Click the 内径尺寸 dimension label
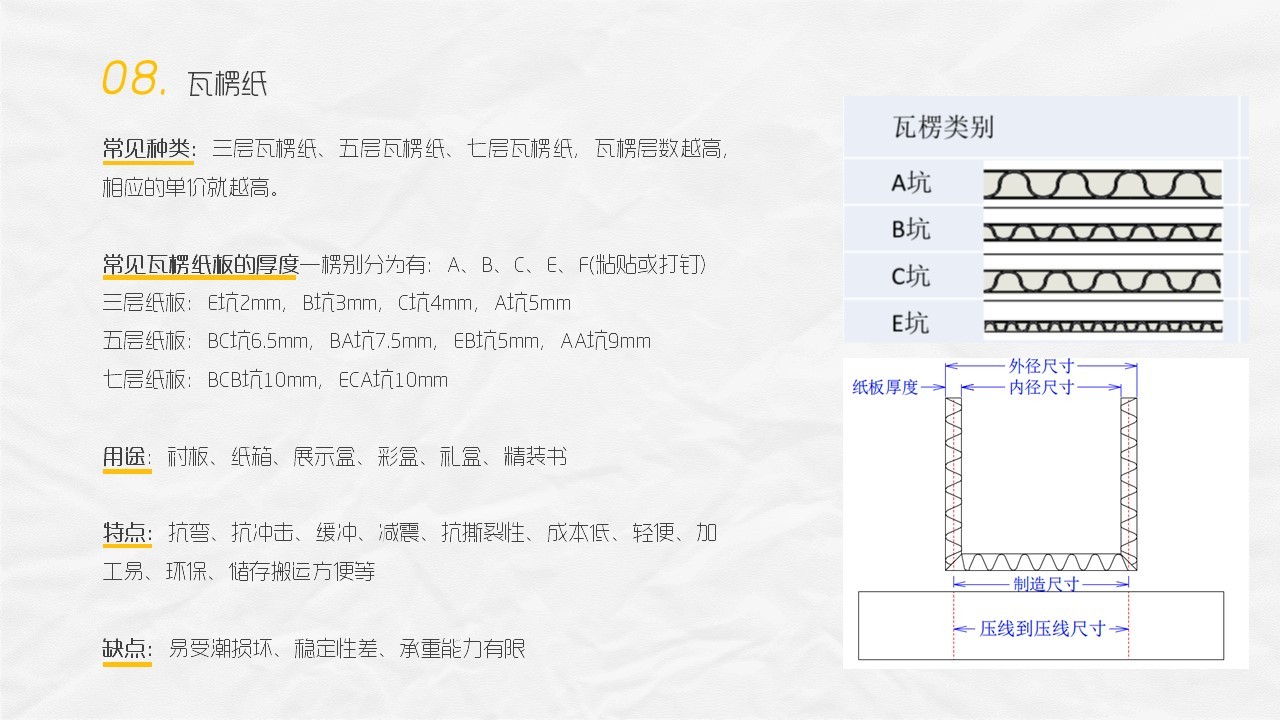This screenshot has height=720, width=1280. [x=1041, y=387]
